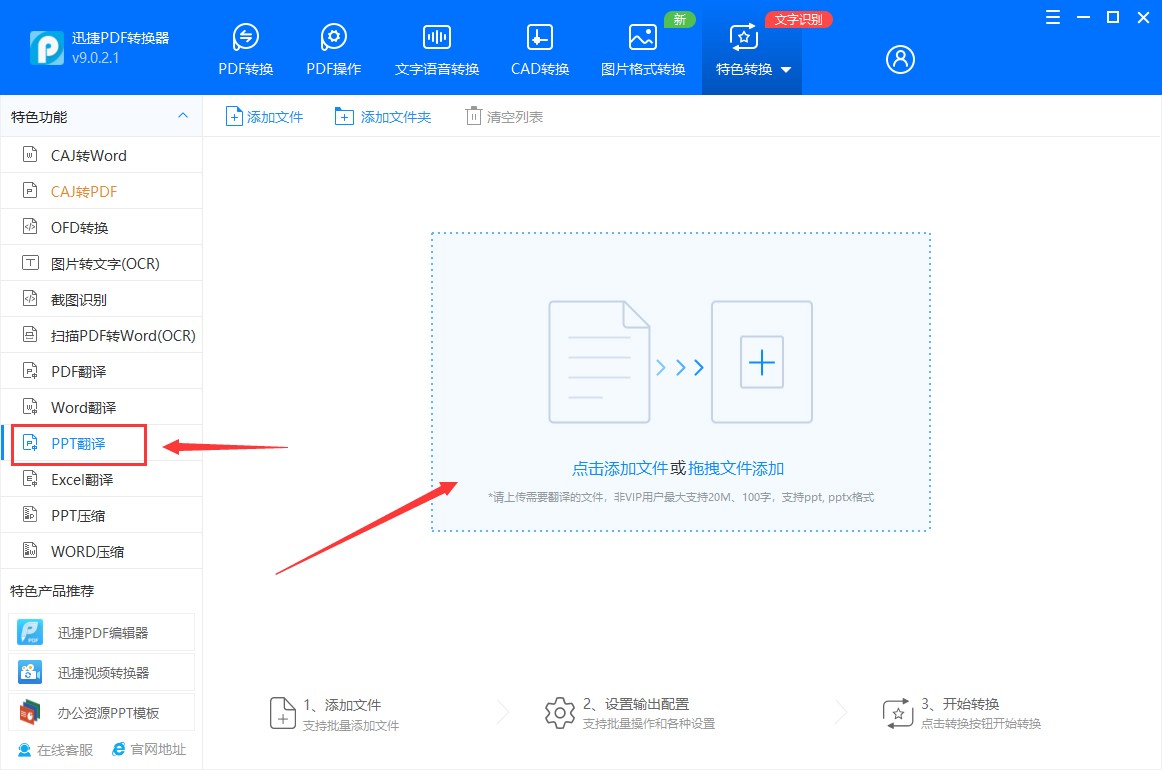
Task: Click file size limit hint text
Action: pos(680,497)
